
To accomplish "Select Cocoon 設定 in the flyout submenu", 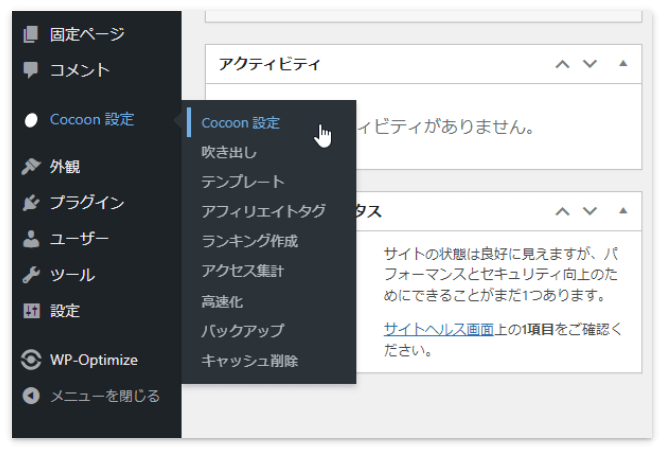I will pyautogui.click(x=241, y=123).
